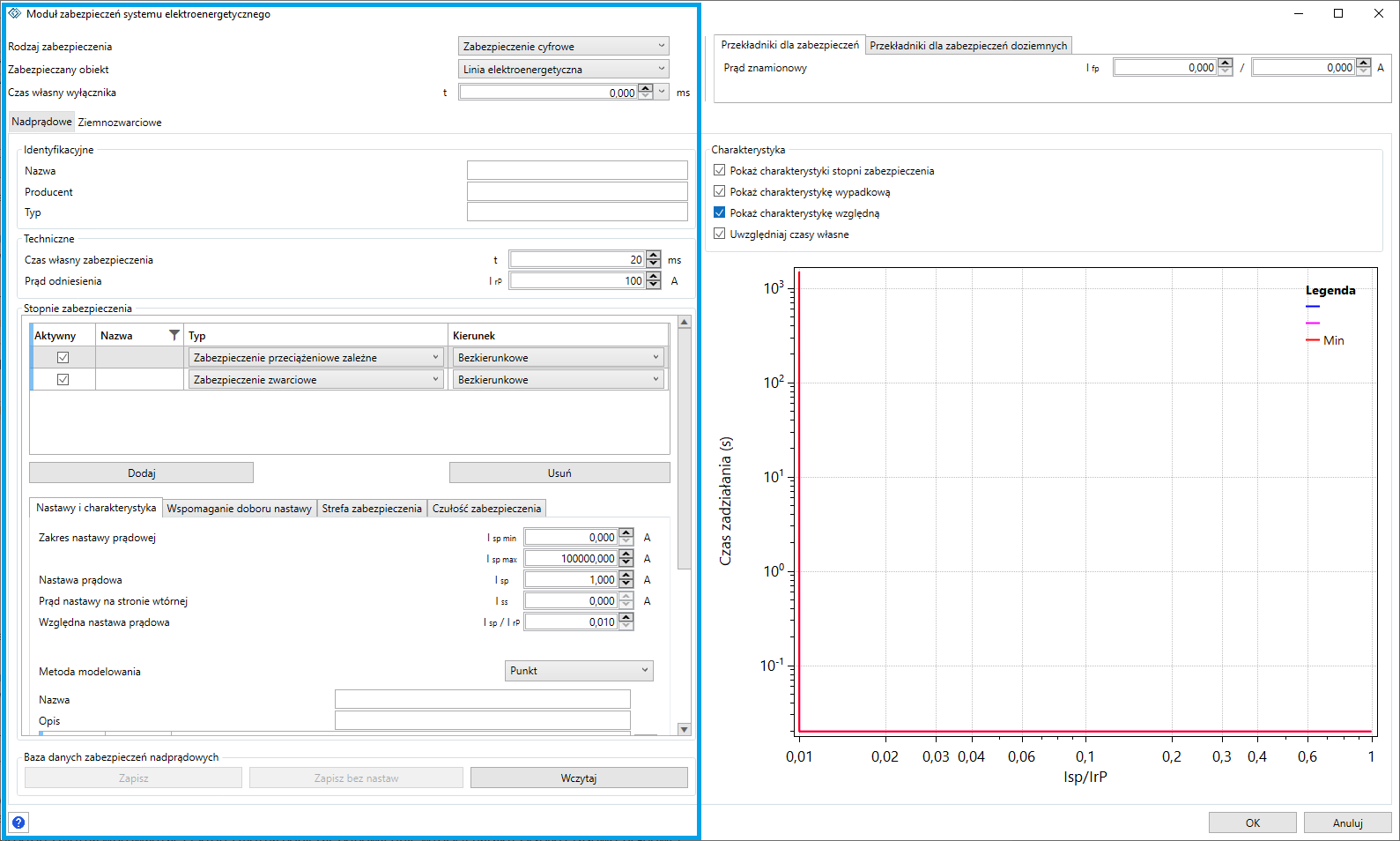
Task: Toggle Aktywny checkbox for Zabezpieczenie zwarciowe row
Action: pos(63,379)
